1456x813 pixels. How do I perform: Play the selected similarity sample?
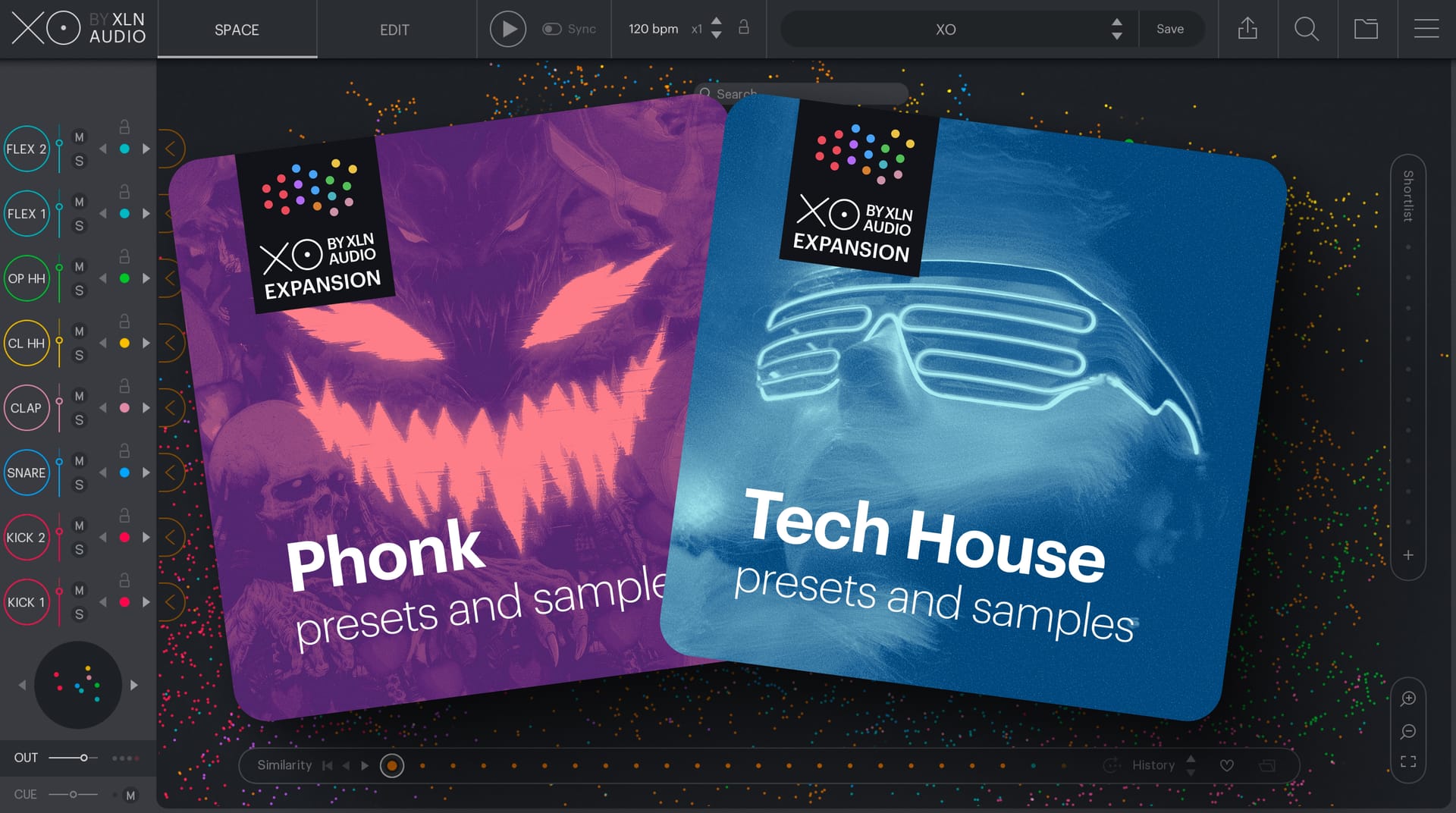pos(365,766)
